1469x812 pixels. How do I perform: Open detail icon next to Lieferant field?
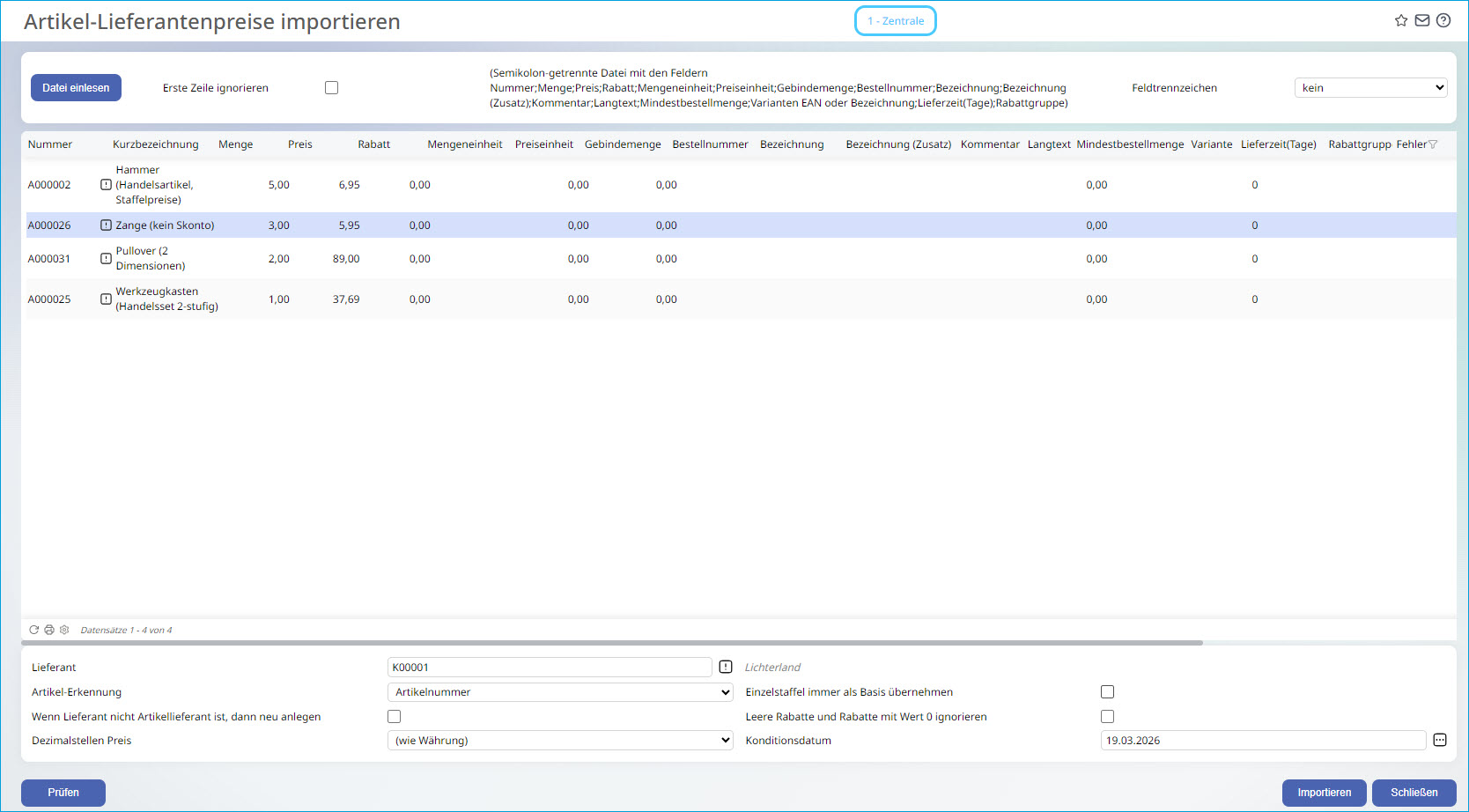(x=726, y=667)
